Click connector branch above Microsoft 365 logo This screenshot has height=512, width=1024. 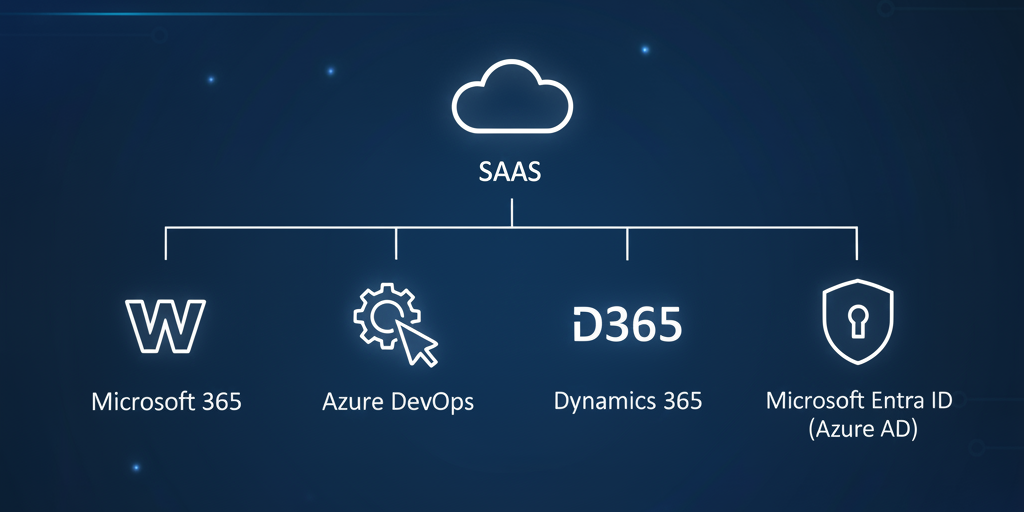166,244
